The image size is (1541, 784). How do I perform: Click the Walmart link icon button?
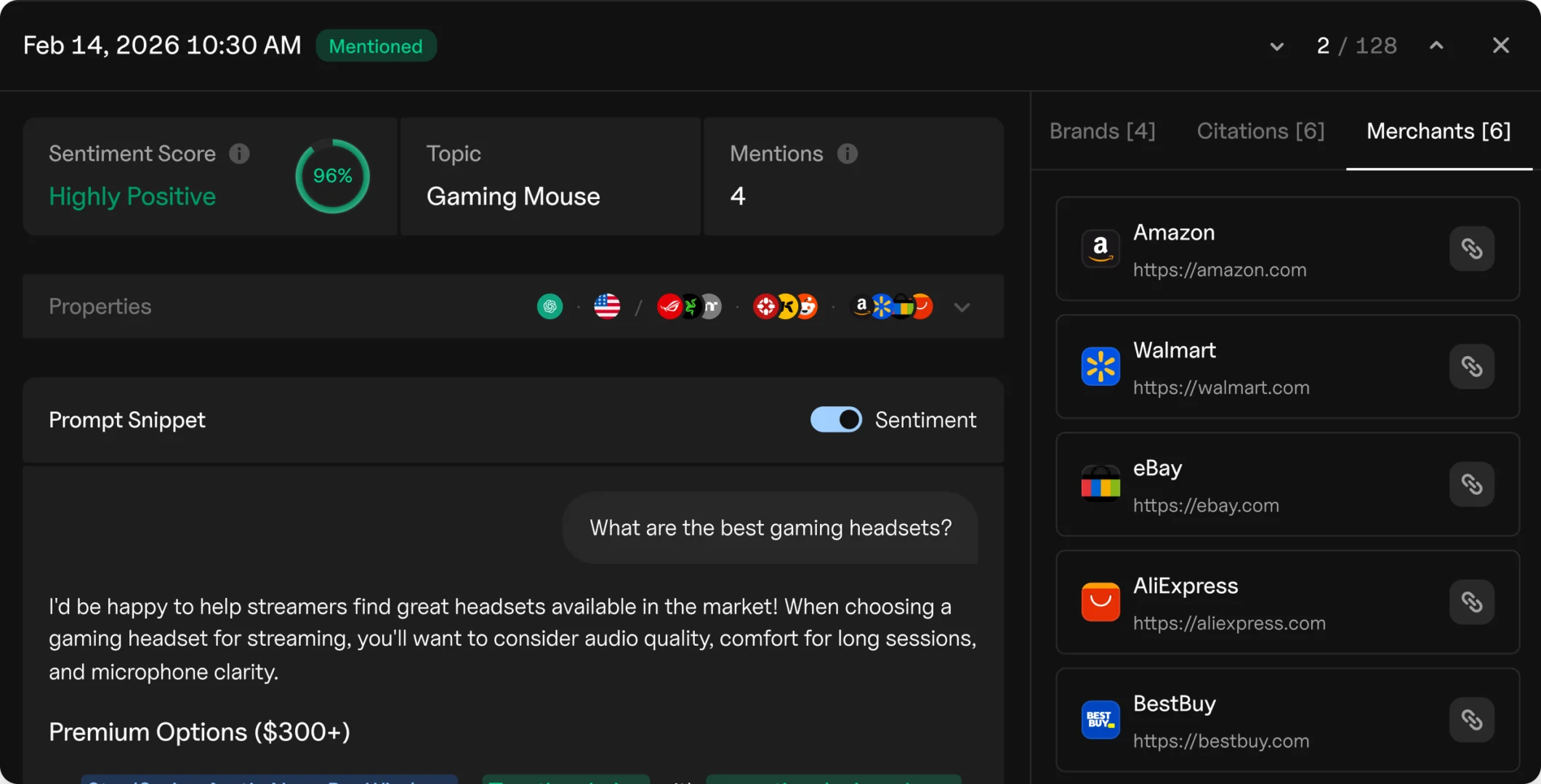pos(1471,367)
